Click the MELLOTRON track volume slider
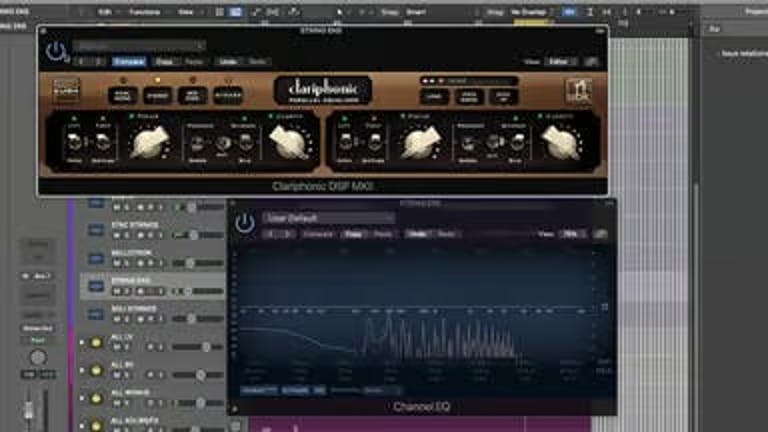Viewport: 768px width, 432px height. coord(198,263)
